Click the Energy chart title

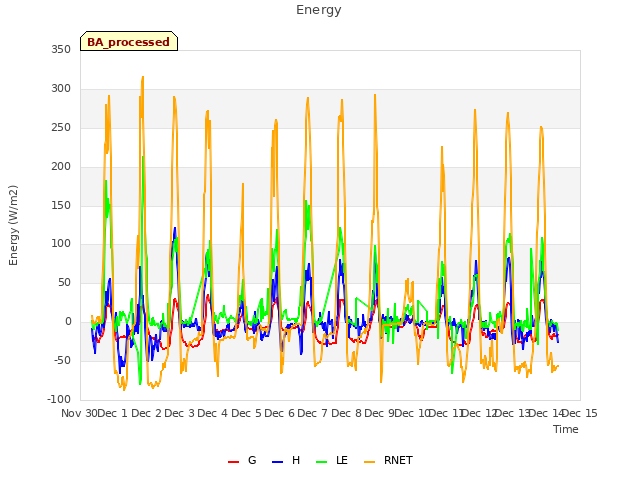[319, 10]
